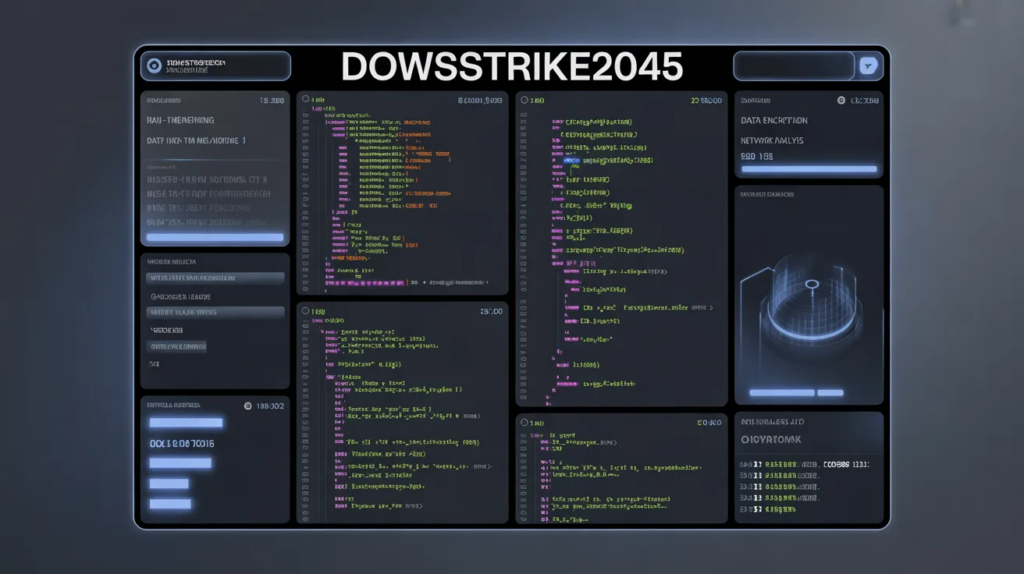Click the circle icon in the bottom-middle code panel header
This screenshot has height=574, width=1024.
click(531, 423)
